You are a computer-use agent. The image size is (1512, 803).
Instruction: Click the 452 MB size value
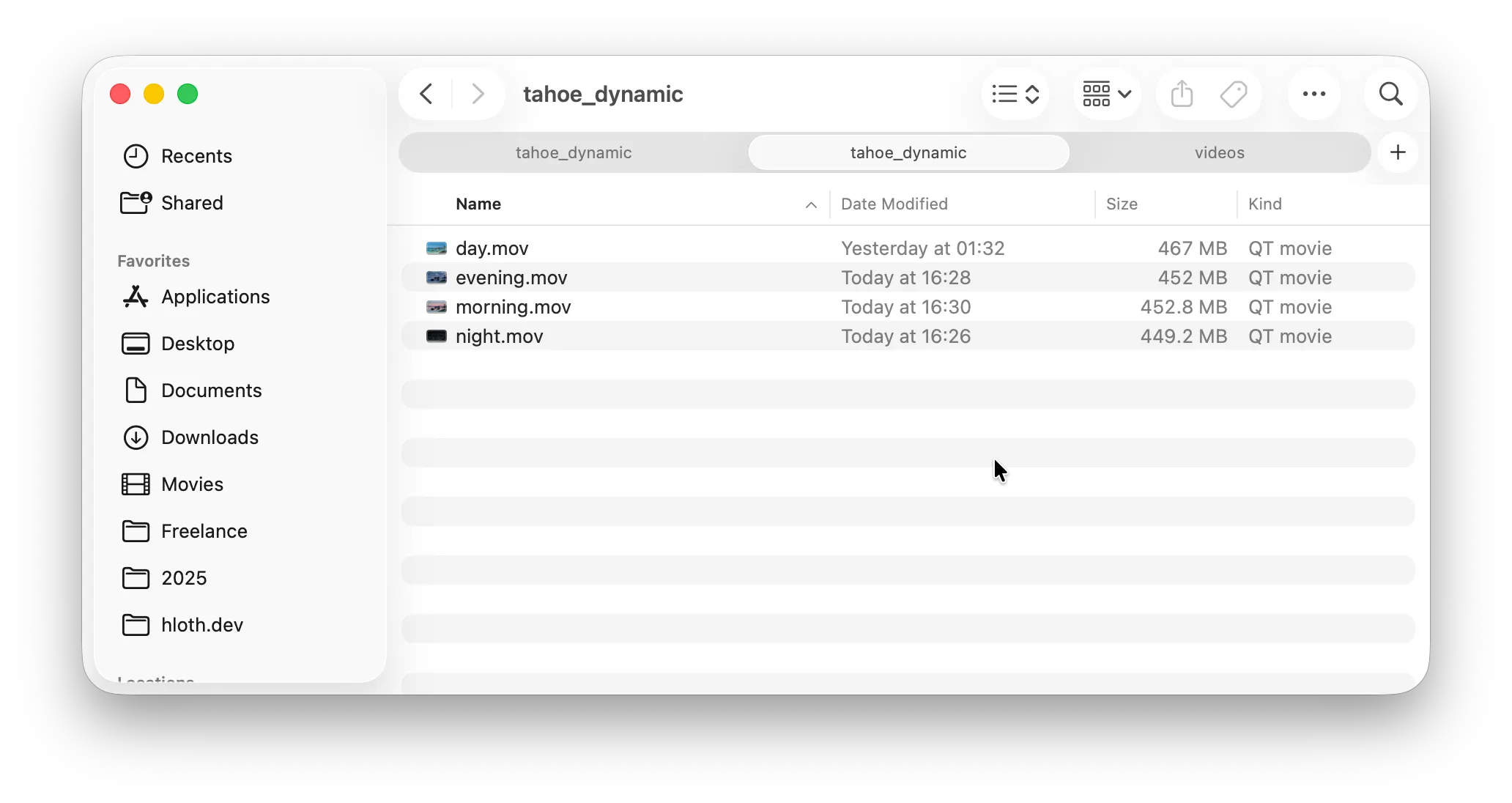pos(1192,278)
